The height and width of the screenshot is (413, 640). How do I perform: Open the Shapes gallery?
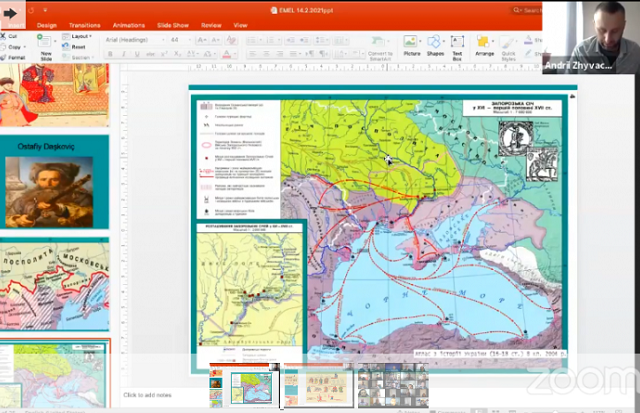click(435, 45)
